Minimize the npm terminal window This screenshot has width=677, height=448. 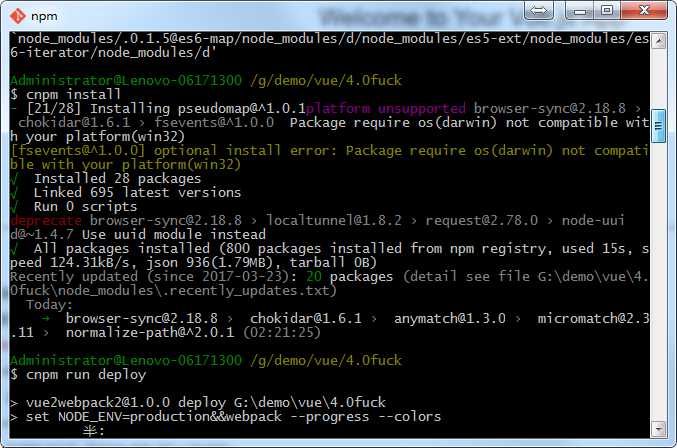point(580,10)
